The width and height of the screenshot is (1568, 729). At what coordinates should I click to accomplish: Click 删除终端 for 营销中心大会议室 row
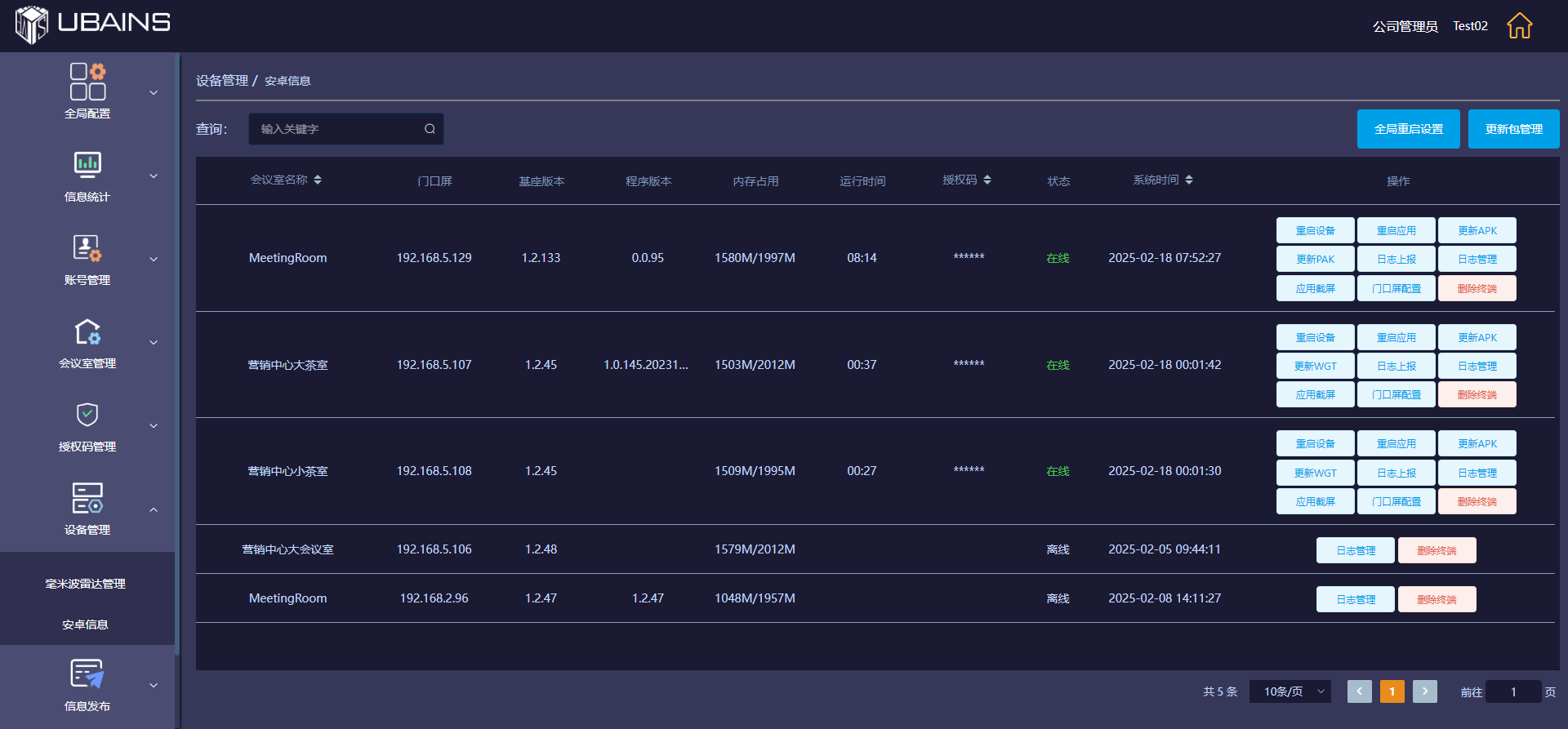1437,550
